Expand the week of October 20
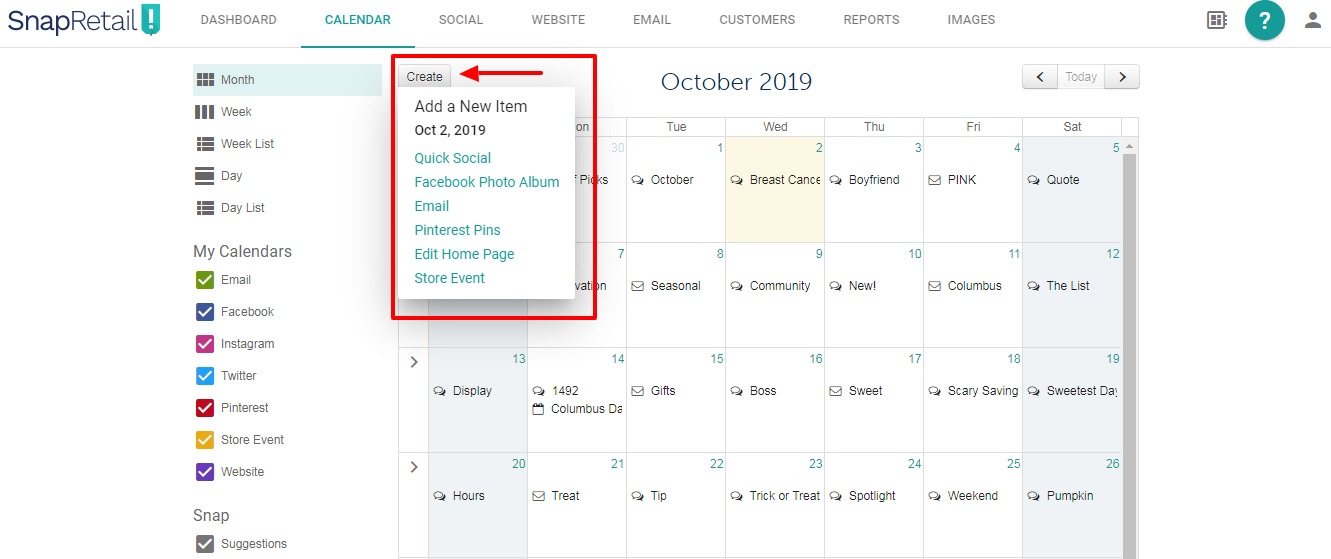This screenshot has width=1331, height=559. click(414, 467)
